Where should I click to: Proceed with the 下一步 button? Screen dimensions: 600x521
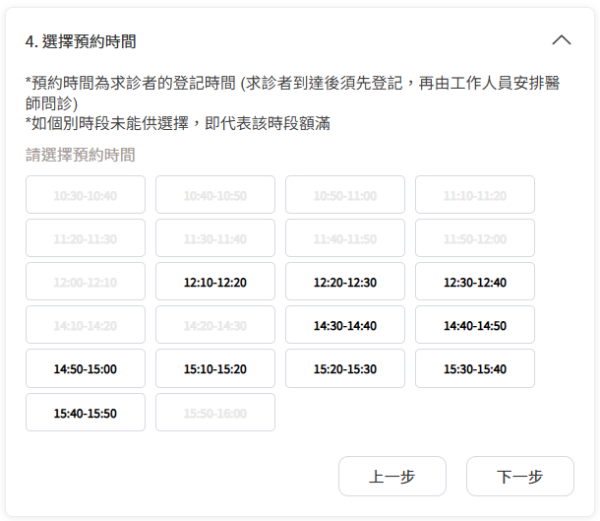click(520, 476)
